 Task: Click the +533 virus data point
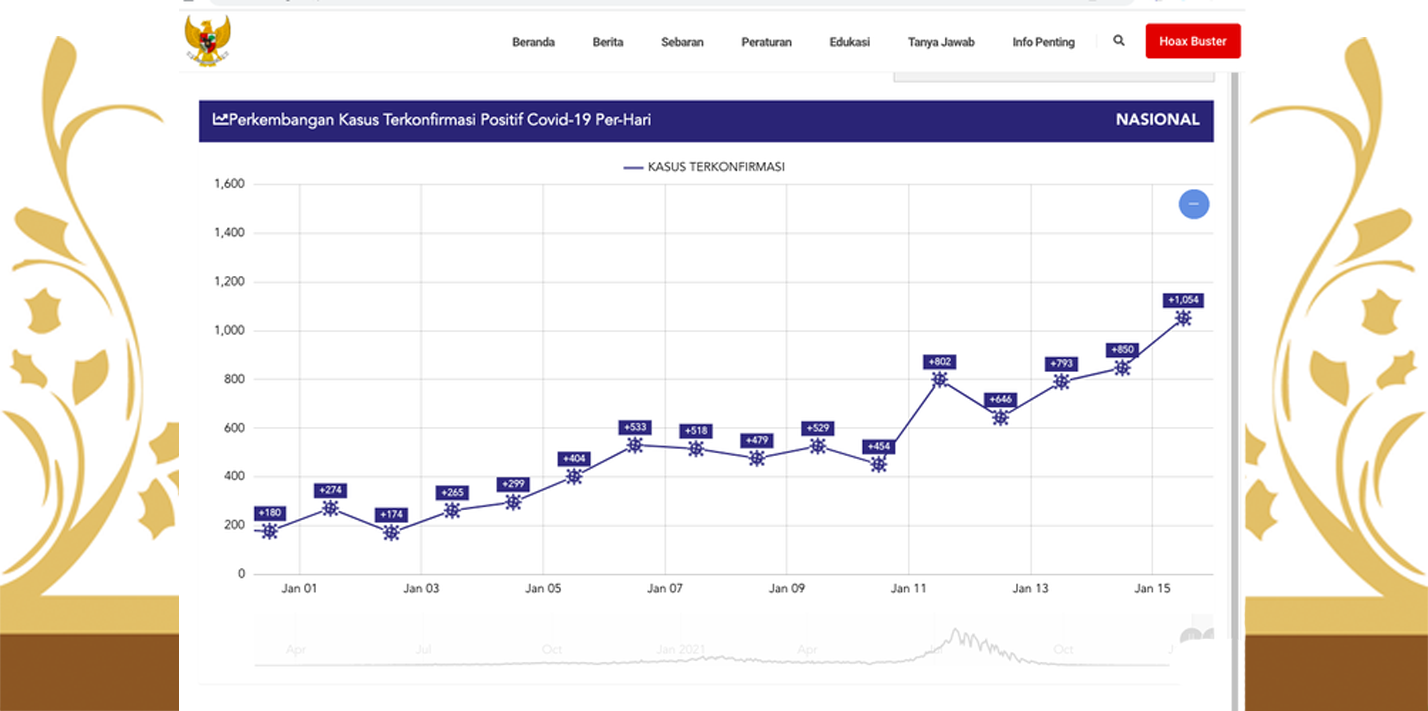pyautogui.click(x=635, y=445)
